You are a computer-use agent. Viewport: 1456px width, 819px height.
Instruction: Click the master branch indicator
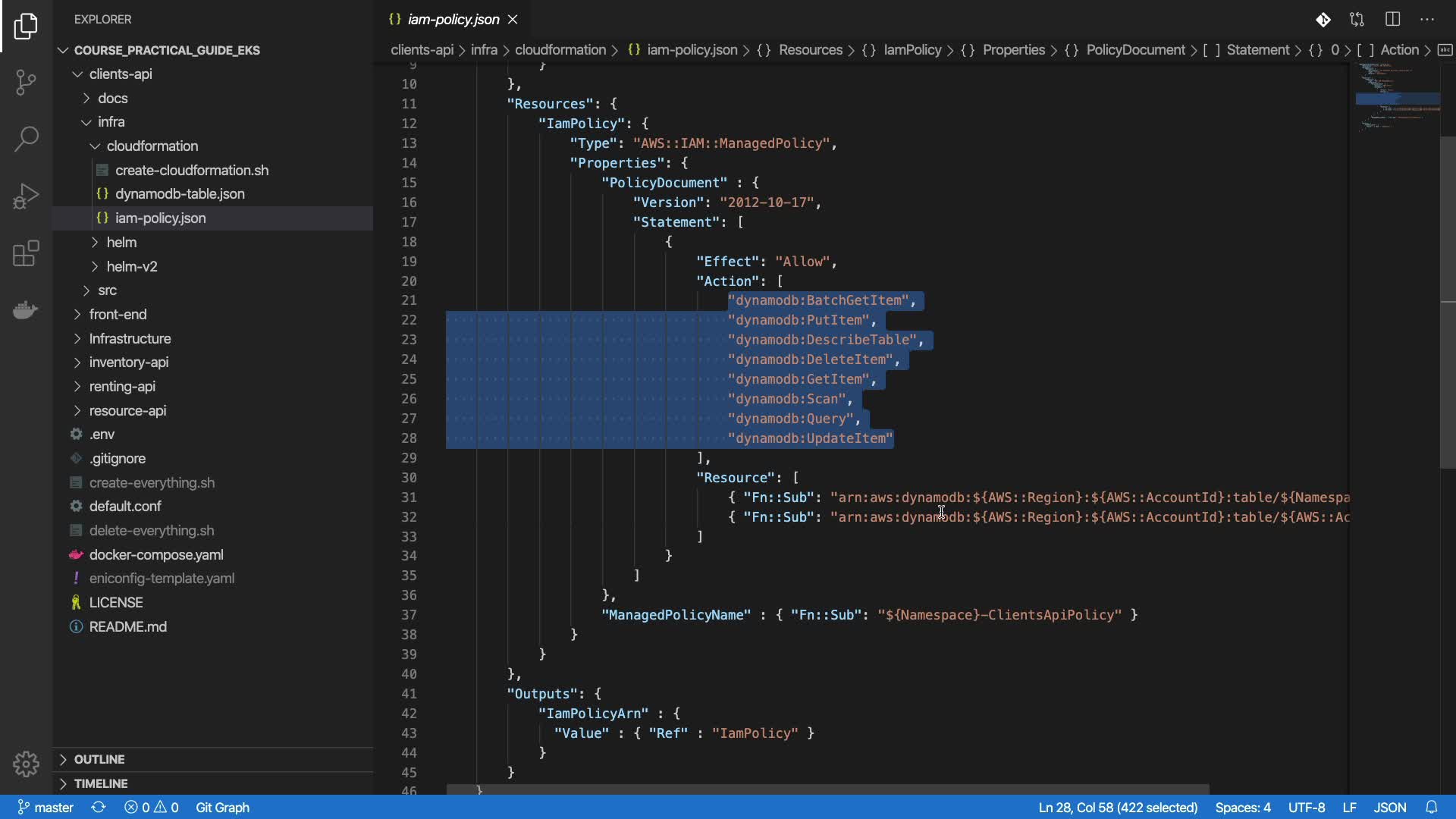point(45,808)
